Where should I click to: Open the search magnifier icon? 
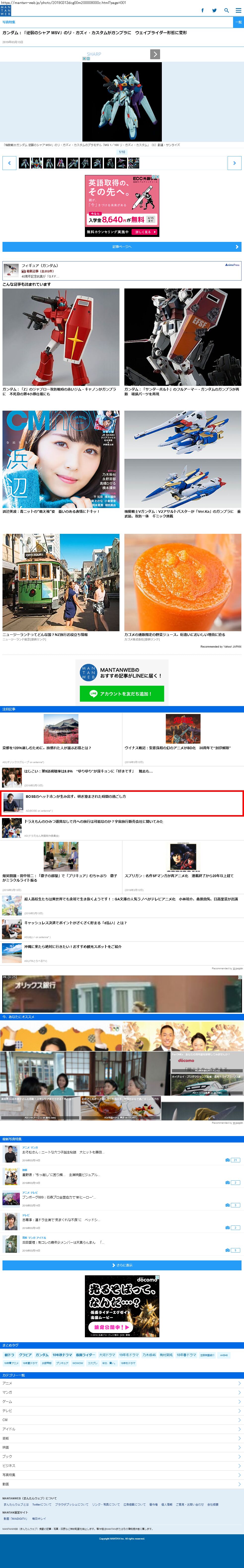coord(226,10)
